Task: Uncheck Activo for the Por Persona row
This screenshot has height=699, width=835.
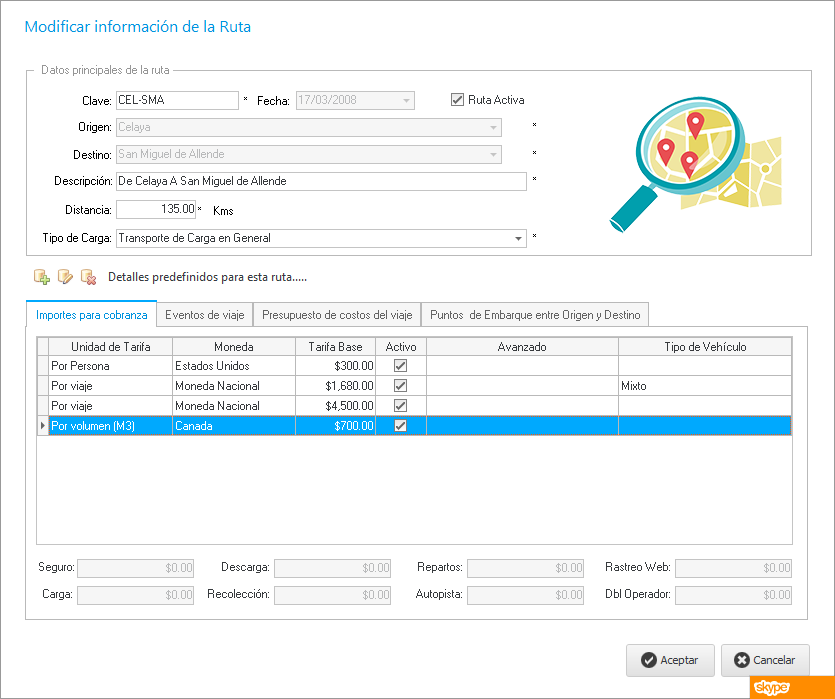Action: pyautogui.click(x=401, y=366)
